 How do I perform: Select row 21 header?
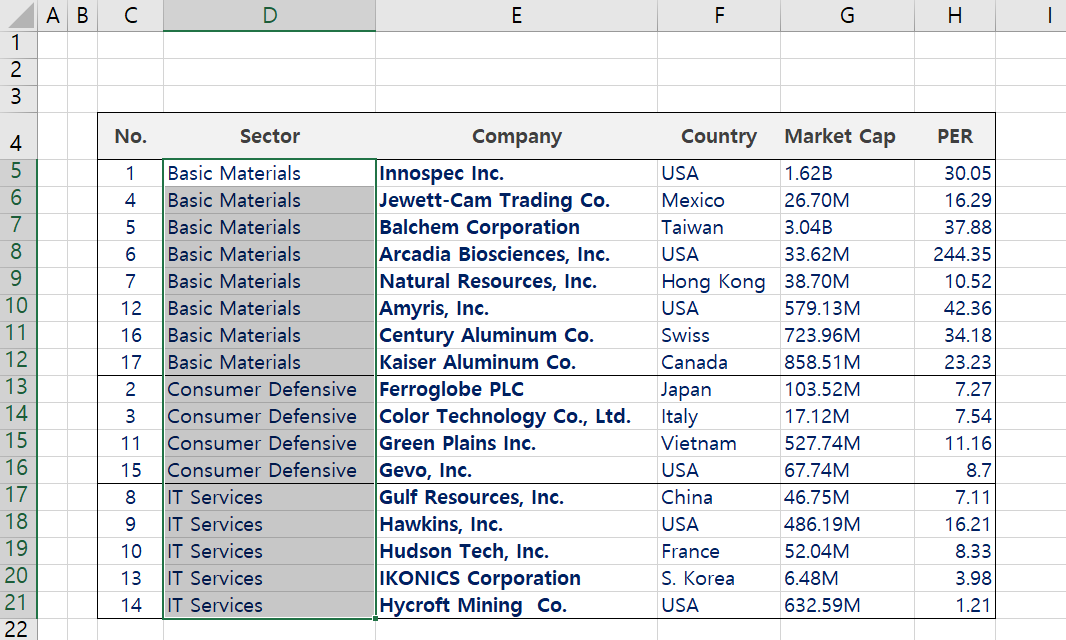pos(18,605)
